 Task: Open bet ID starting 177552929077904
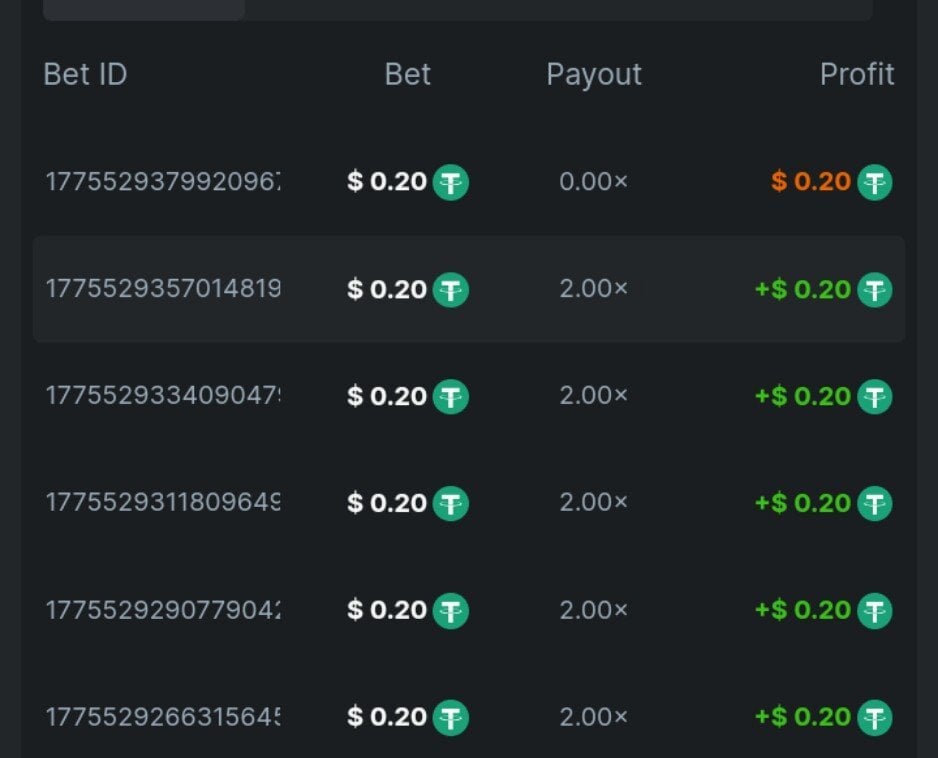click(x=163, y=610)
